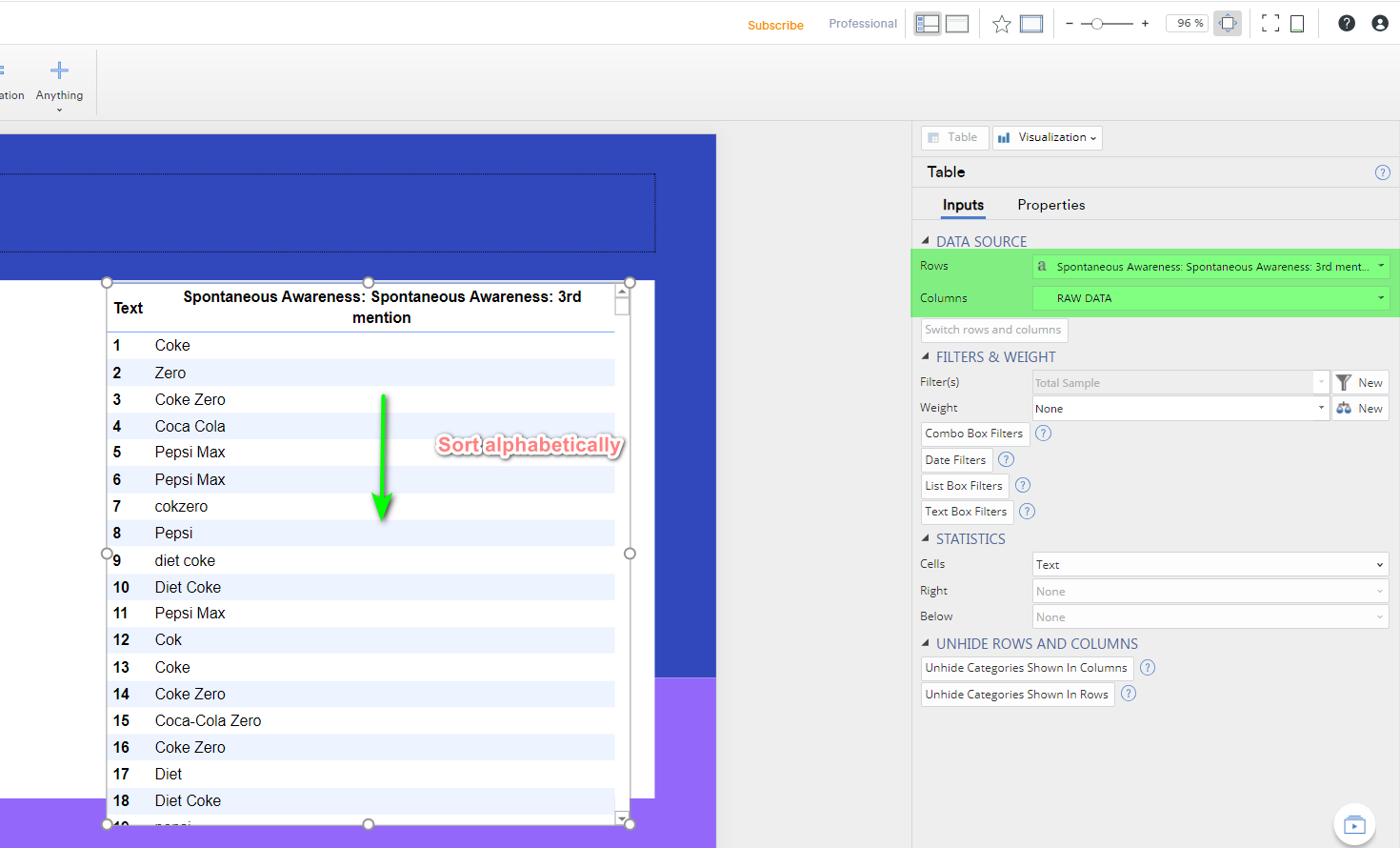This screenshot has height=848, width=1400.
Task: Select the 'diet coke' cell in row 9
Action: coord(185,560)
